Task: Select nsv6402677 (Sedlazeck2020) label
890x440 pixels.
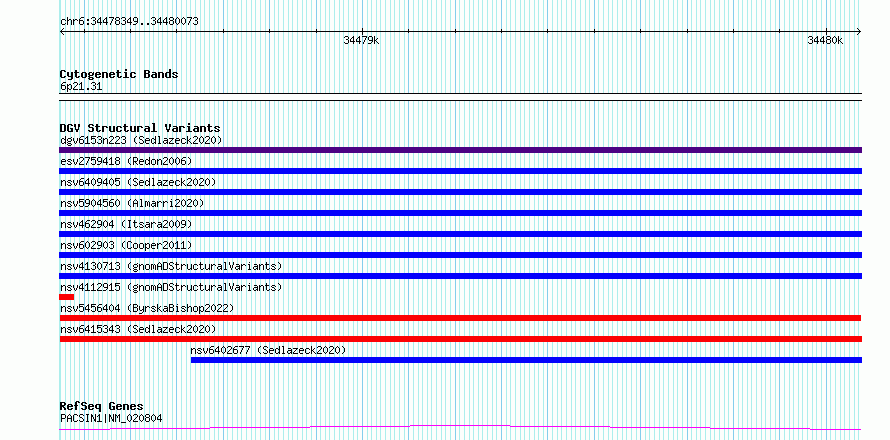Action: click(x=268, y=350)
